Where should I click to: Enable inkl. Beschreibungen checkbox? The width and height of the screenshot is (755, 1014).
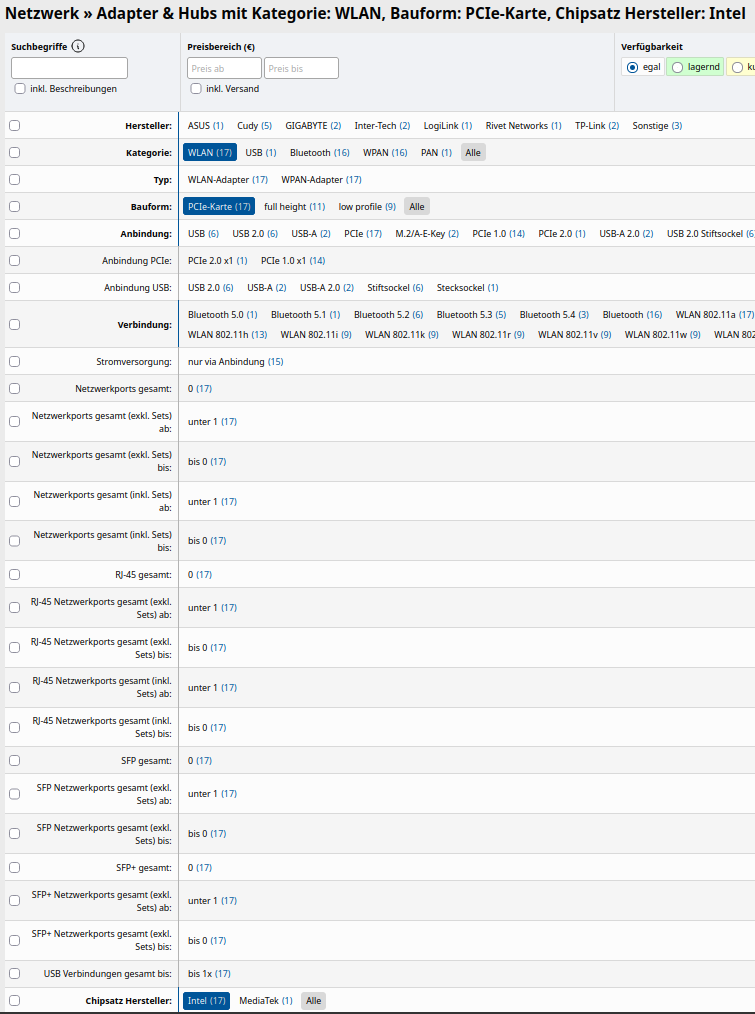point(20,89)
